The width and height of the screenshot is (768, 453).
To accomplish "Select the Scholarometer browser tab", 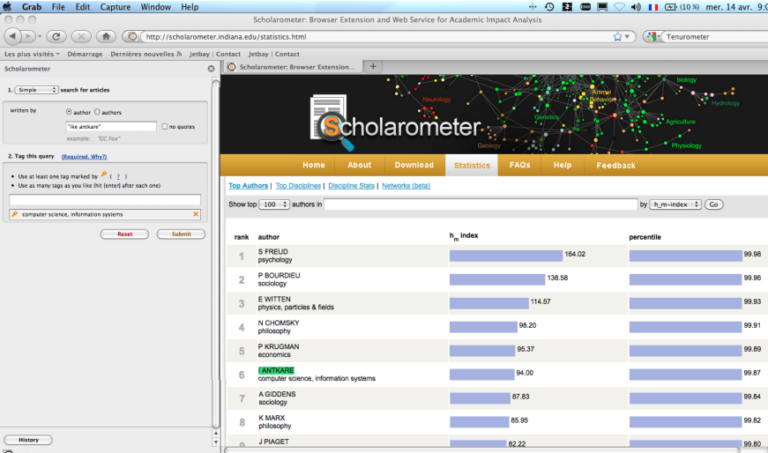I will [x=294, y=67].
